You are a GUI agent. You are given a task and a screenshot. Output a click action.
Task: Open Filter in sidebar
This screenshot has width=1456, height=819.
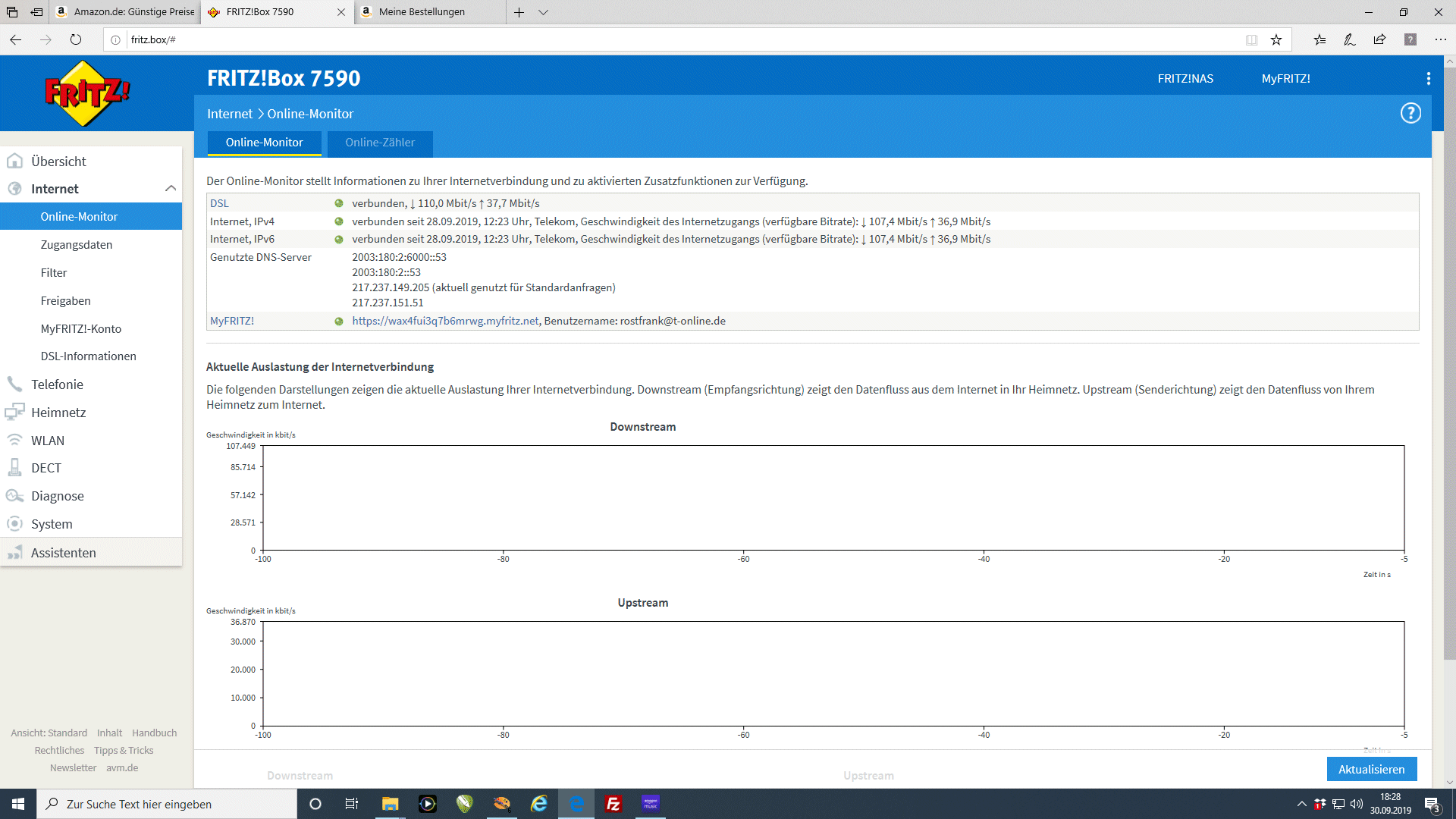point(54,273)
